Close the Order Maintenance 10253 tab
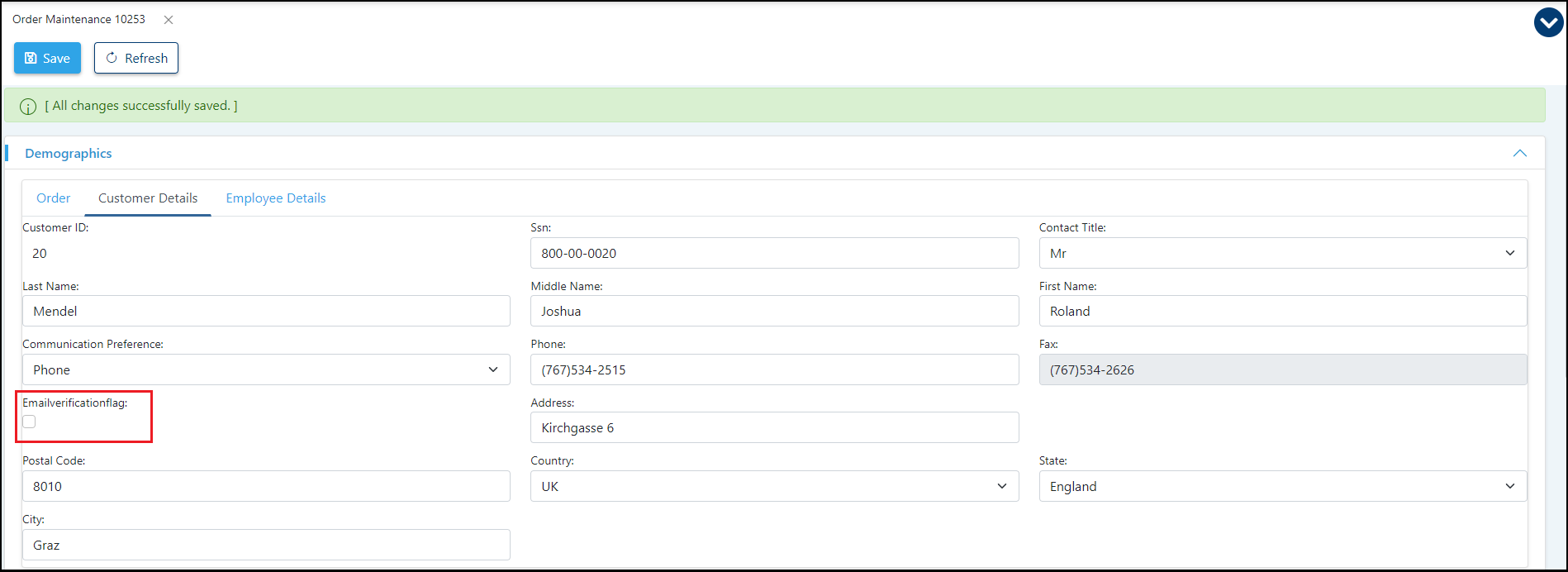Image resolution: width=1568 pixels, height=572 pixels. coord(169,20)
